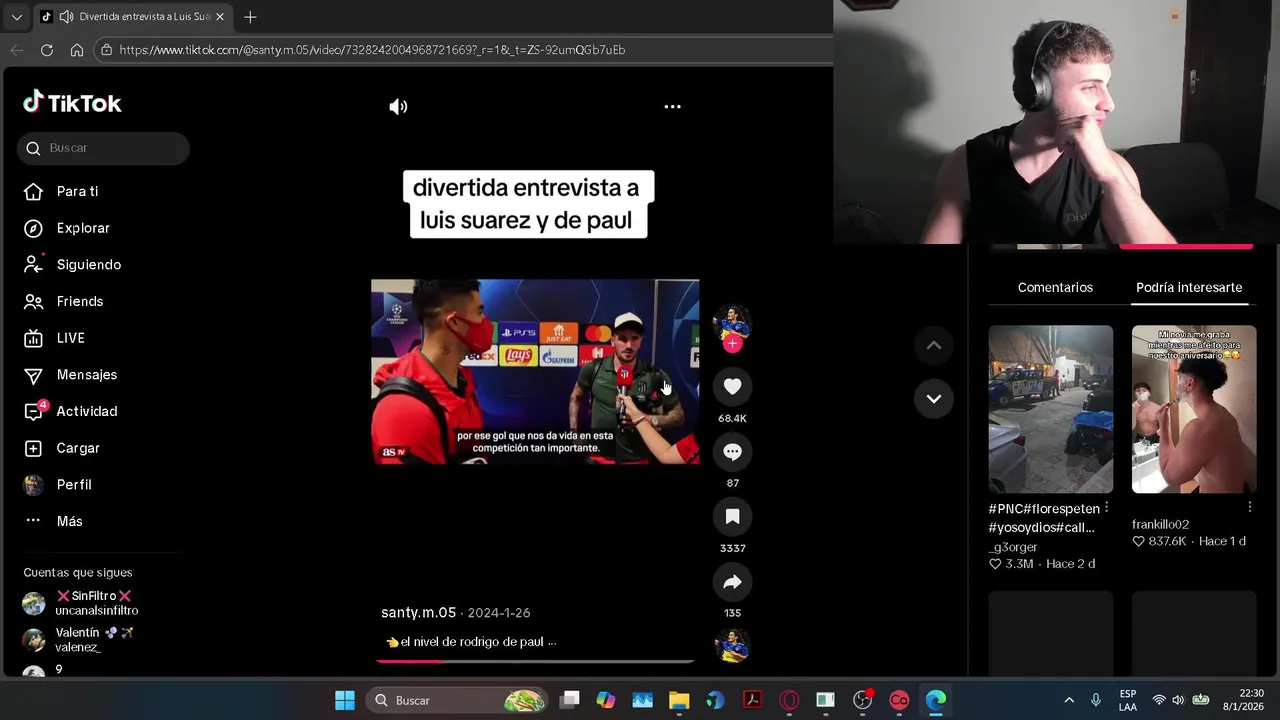This screenshot has height=720, width=1280.
Task: Click Cuentas que sigues heading
Action: (x=78, y=573)
